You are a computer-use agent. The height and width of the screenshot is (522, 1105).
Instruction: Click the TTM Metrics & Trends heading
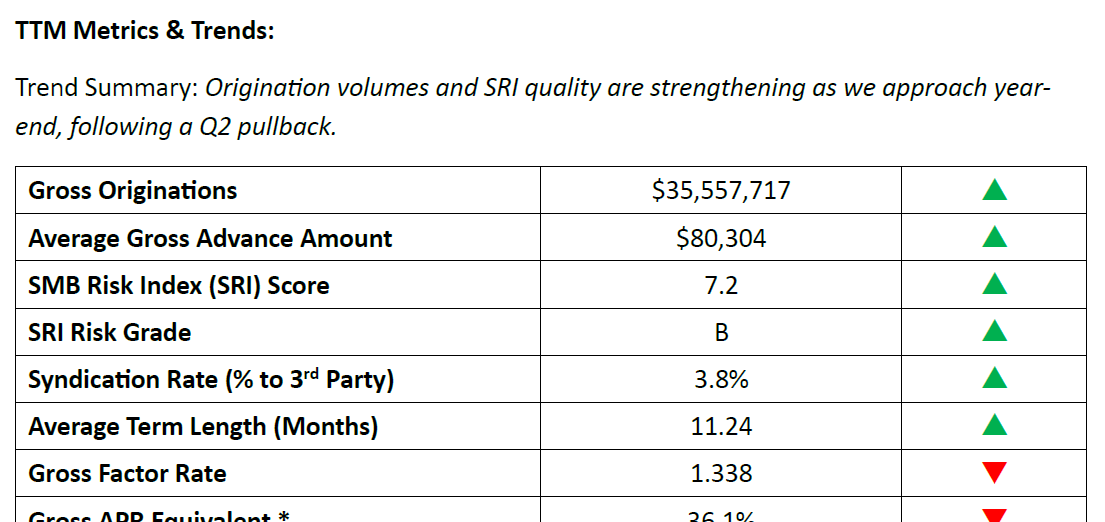click(145, 31)
